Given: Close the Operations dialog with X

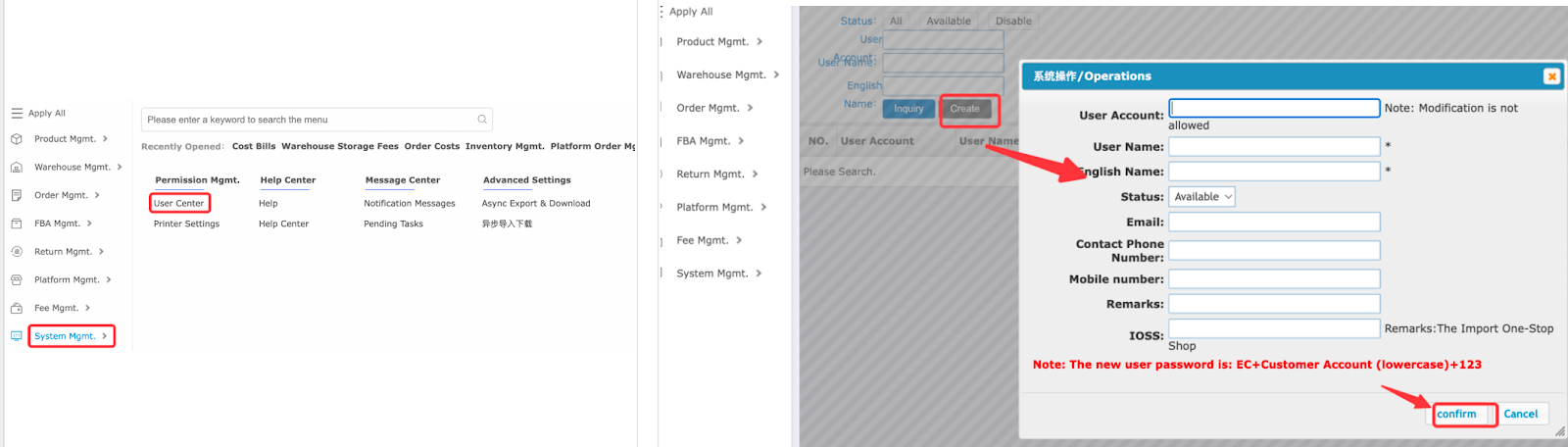Looking at the screenshot, I should 1551,76.
